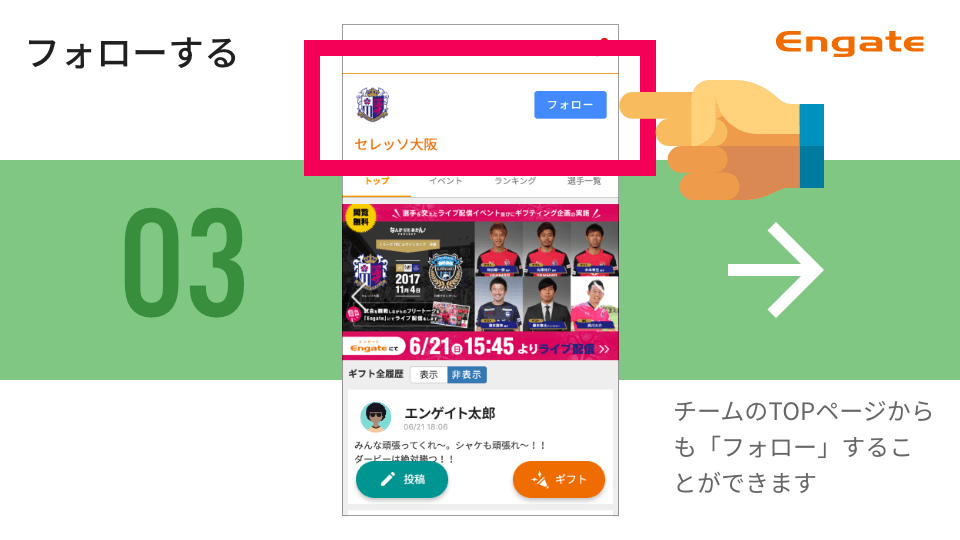Click the blue フォロー button

(x=570, y=105)
